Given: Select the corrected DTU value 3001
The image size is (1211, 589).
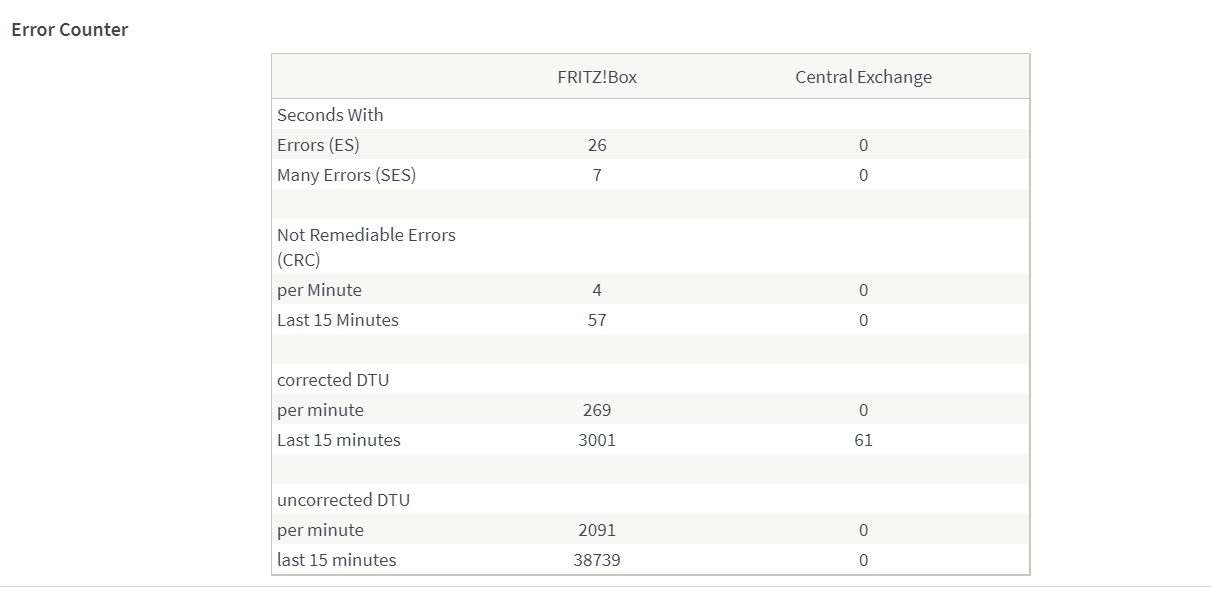Looking at the screenshot, I should 597,440.
